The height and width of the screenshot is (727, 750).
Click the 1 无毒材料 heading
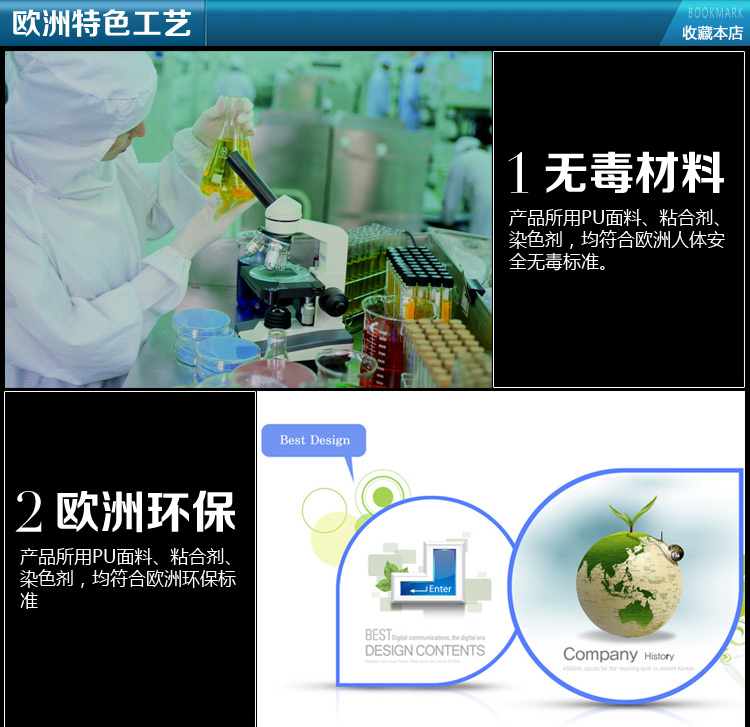pos(616,173)
